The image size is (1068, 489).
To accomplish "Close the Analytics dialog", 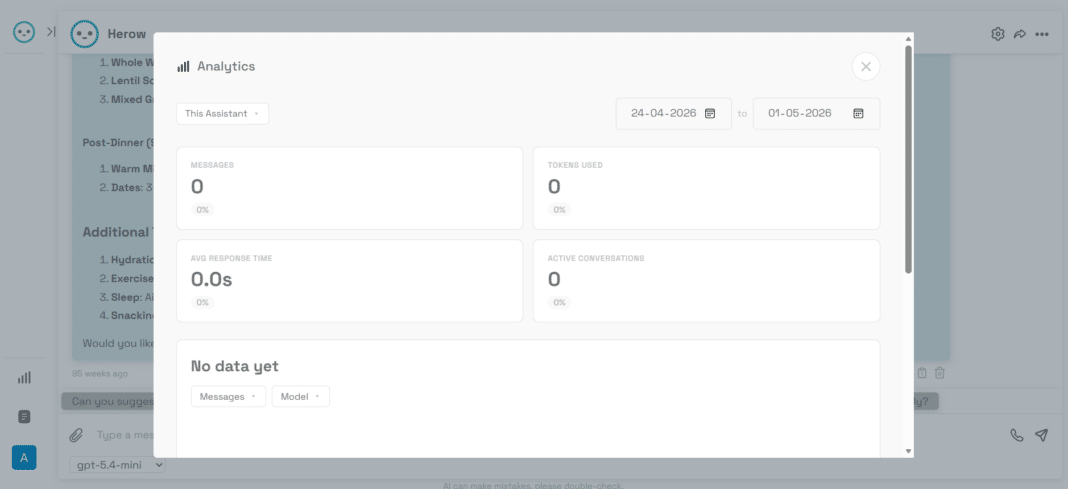I will tap(866, 67).
